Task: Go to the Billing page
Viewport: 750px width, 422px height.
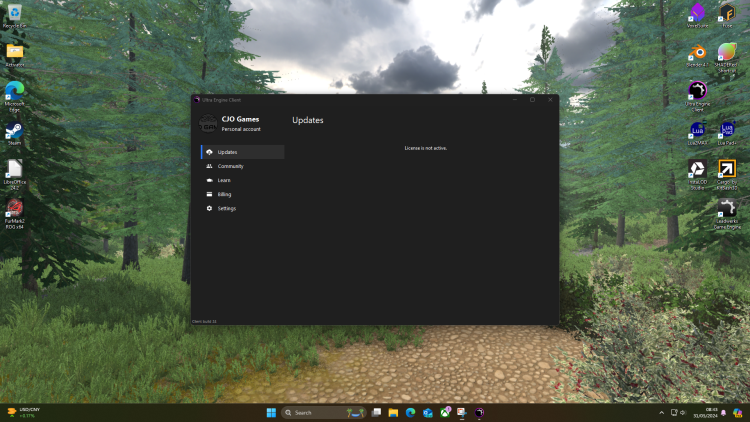Action: click(x=224, y=194)
